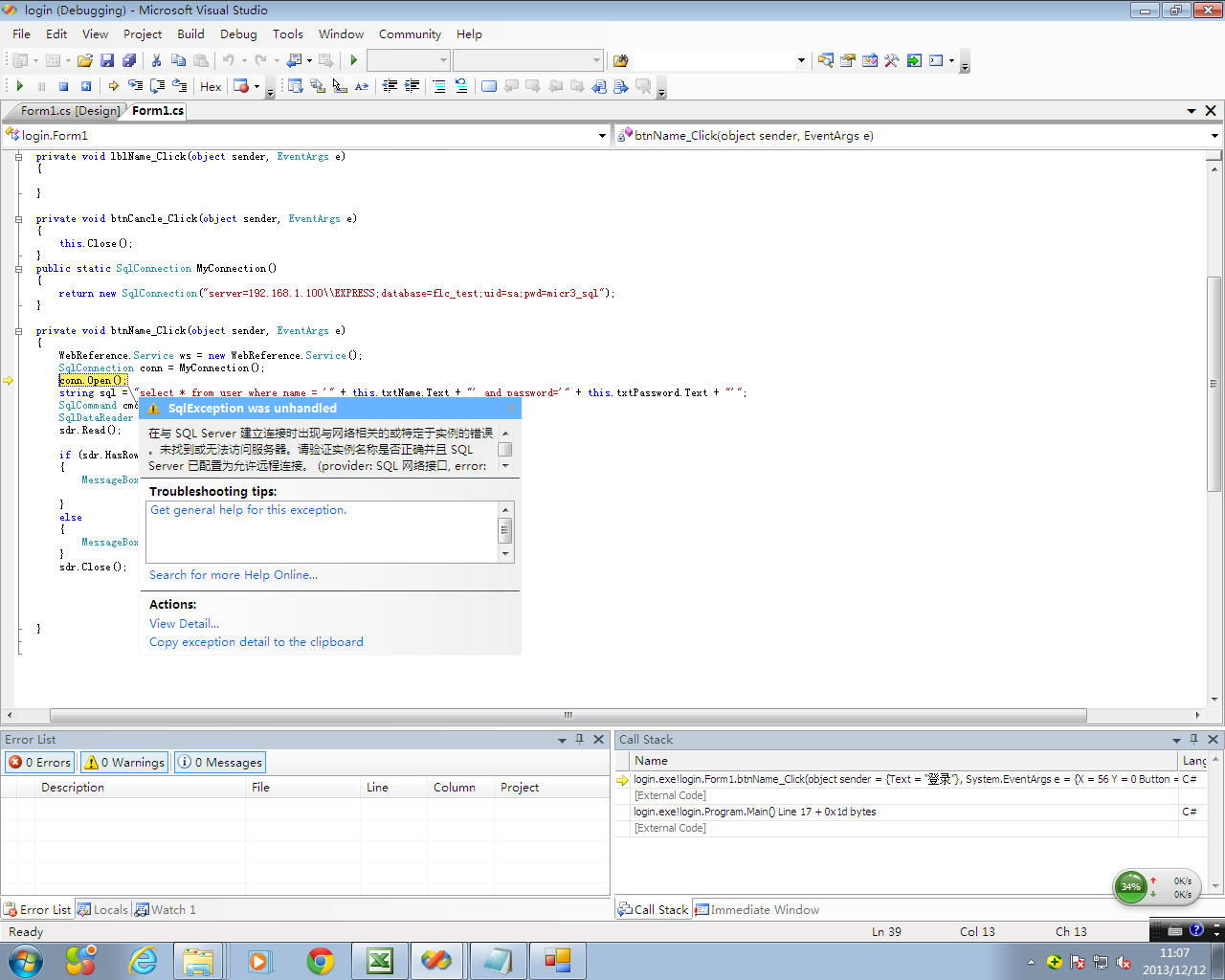This screenshot has height=980, width=1225.
Task: Click the Show Next Statement arrow icon
Action: [114, 86]
